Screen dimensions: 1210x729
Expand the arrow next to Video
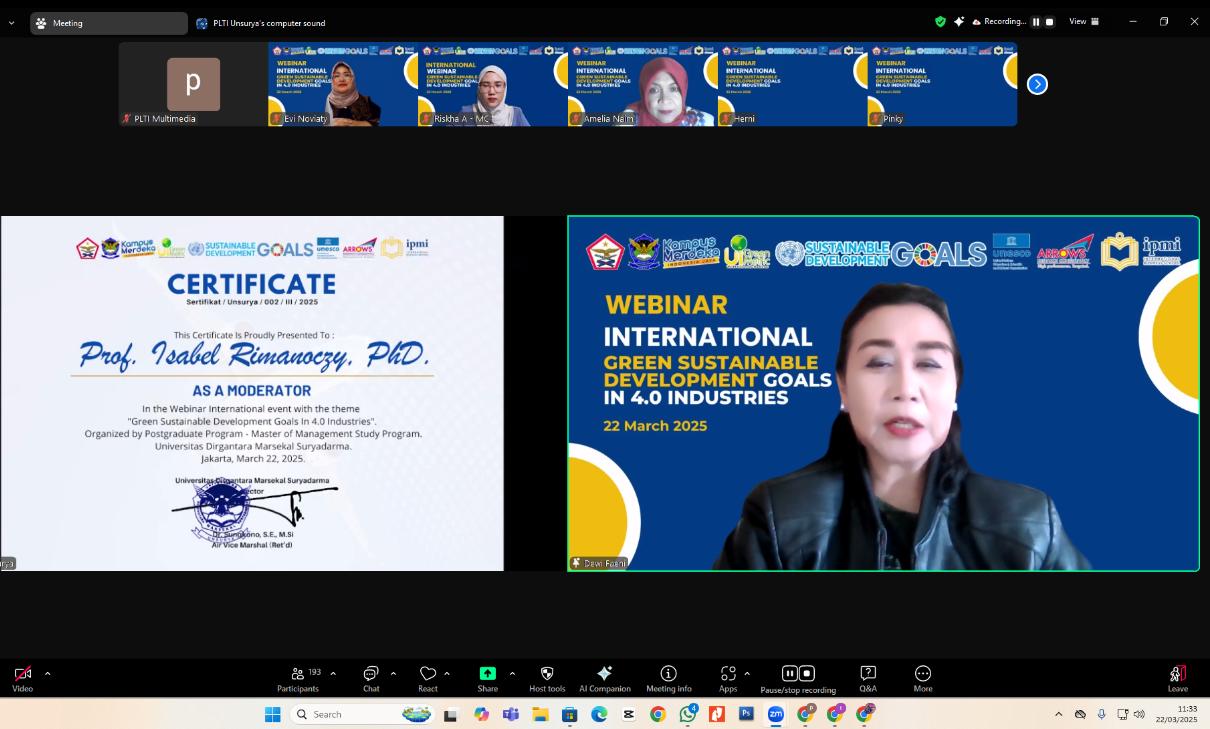coord(47,673)
